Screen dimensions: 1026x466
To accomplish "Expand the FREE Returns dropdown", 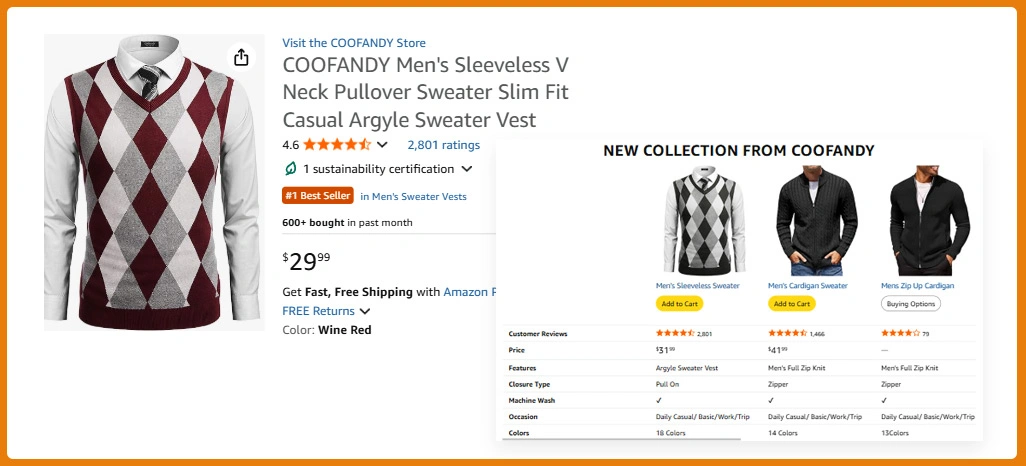I will 365,311.
